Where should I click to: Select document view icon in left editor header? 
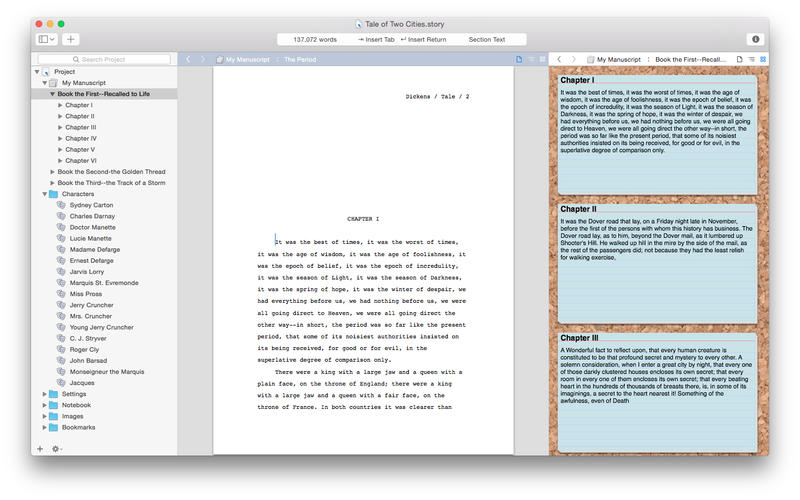519,60
